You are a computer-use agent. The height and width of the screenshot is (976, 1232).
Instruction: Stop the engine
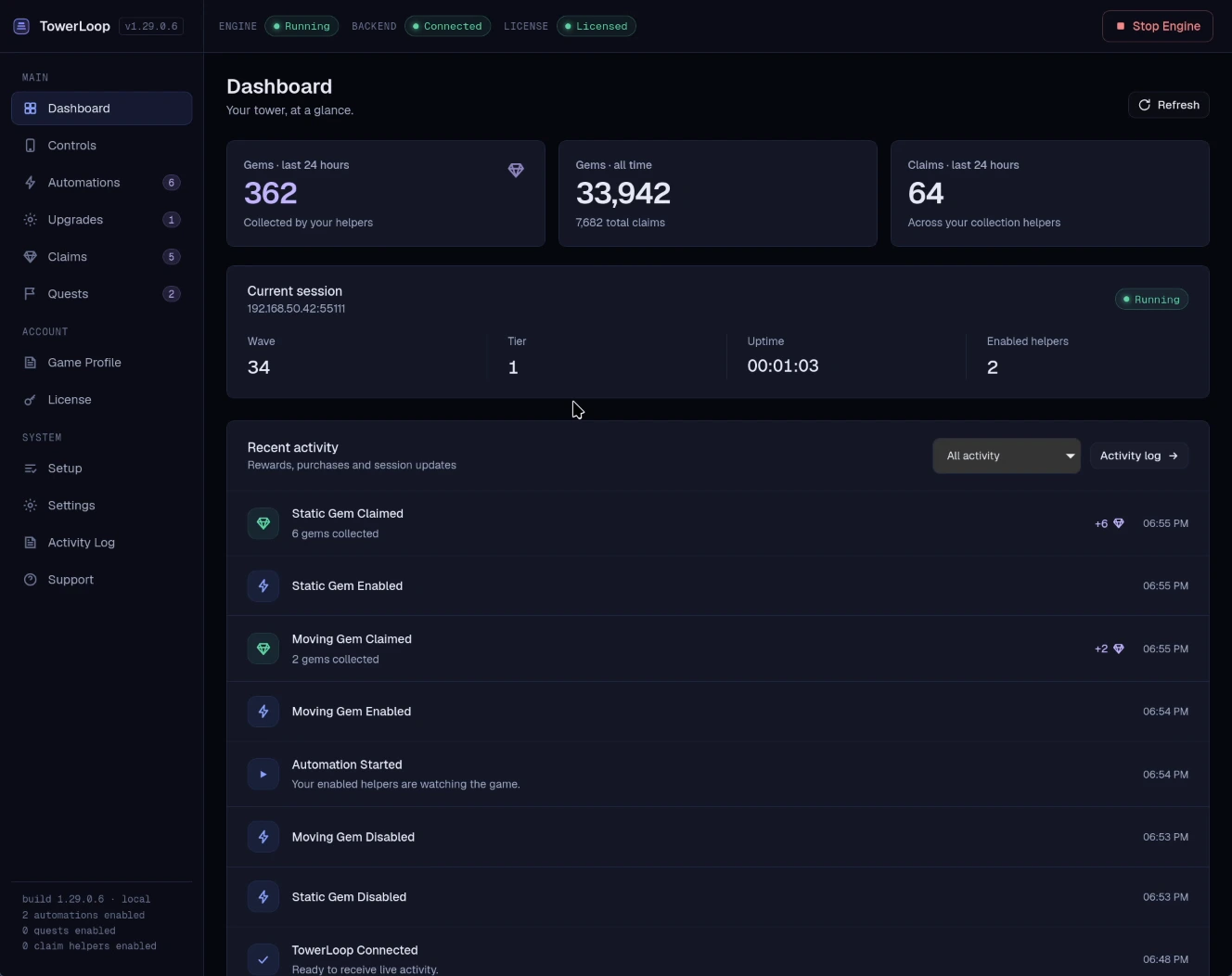point(1158,26)
